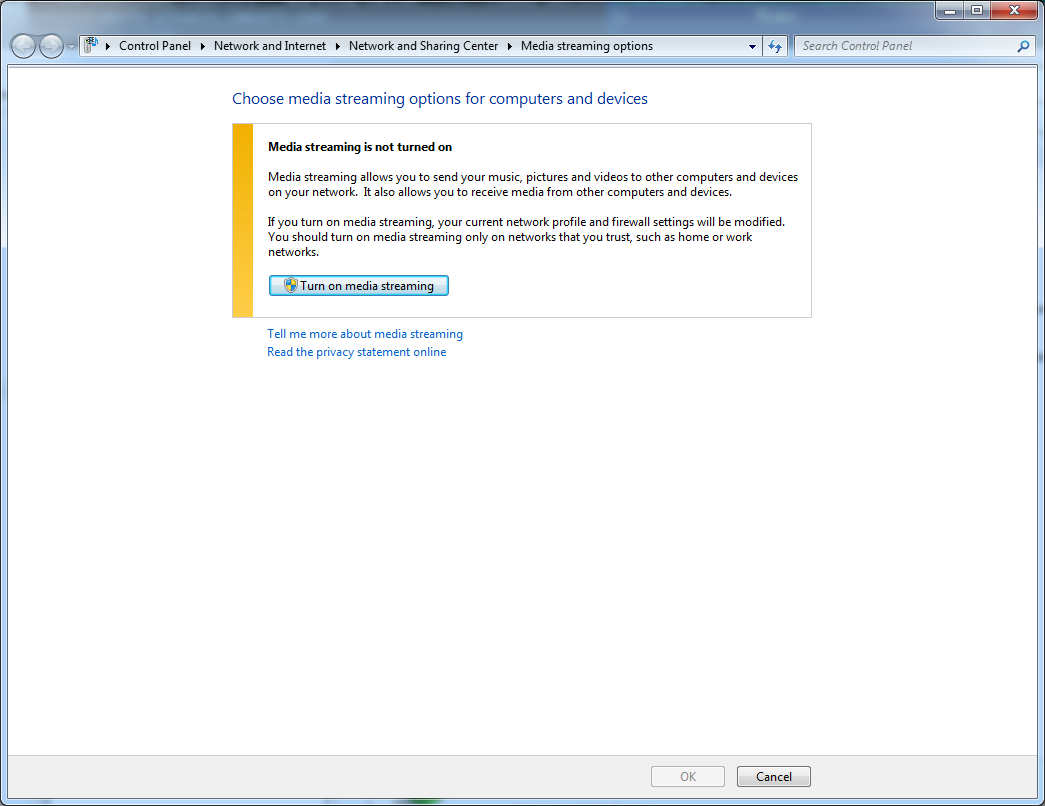Expand the arrow after Control Panel breadcrumb
This screenshot has height=806, width=1045.
click(203, 46)
